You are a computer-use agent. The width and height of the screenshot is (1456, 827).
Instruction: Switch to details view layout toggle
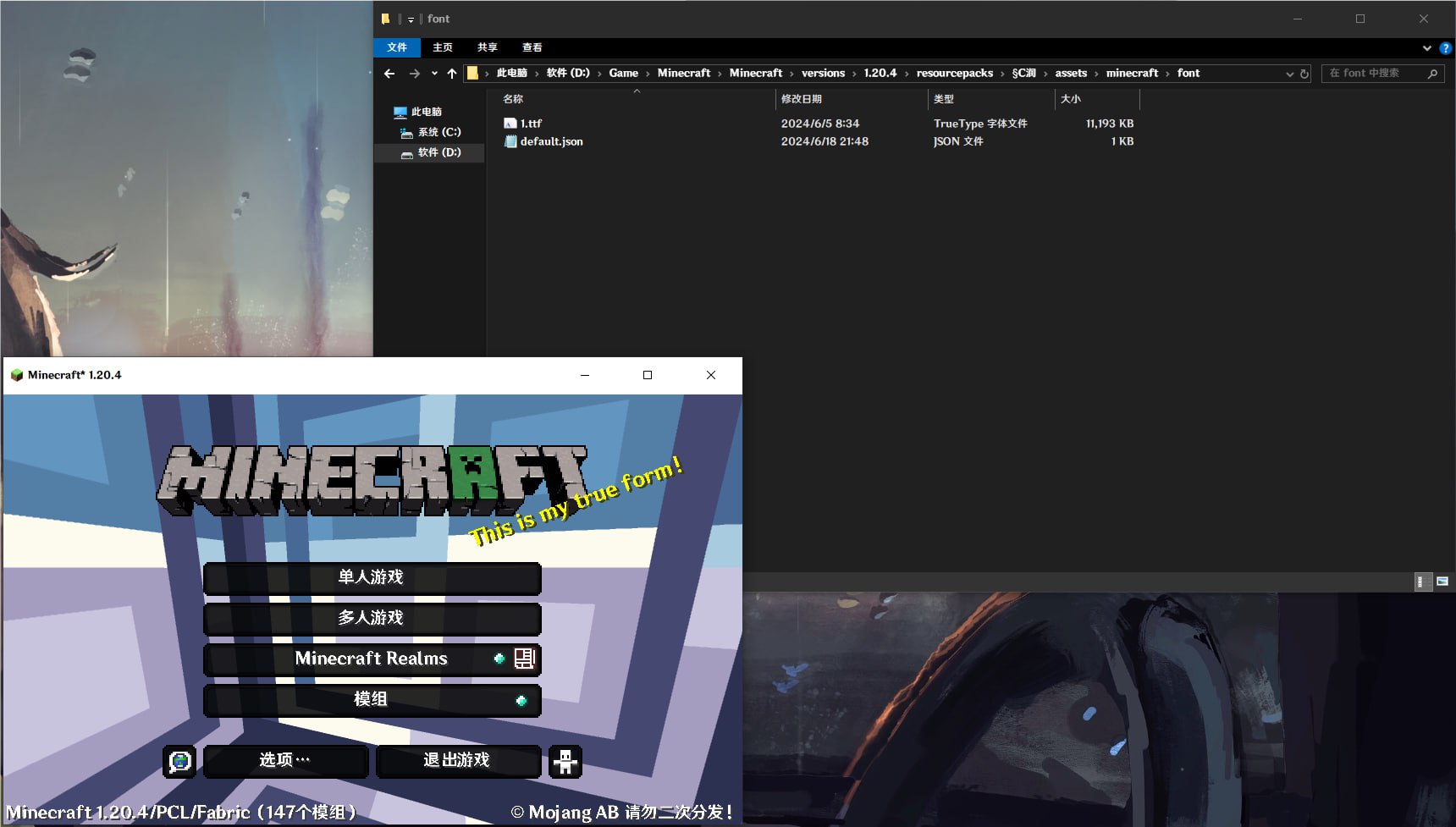click(x=1422, y=582)
